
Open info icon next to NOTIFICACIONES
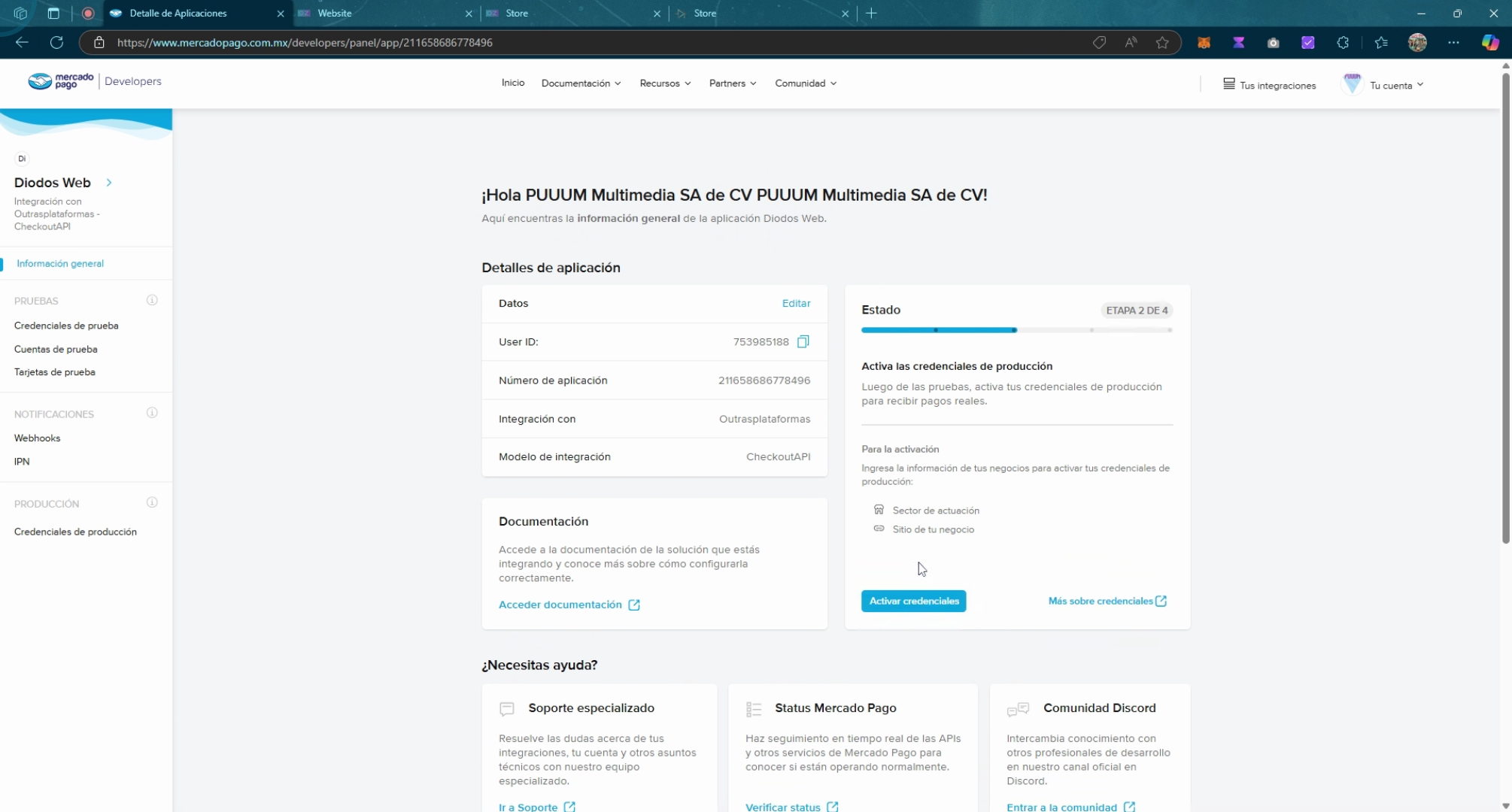[x=152, y=413]
